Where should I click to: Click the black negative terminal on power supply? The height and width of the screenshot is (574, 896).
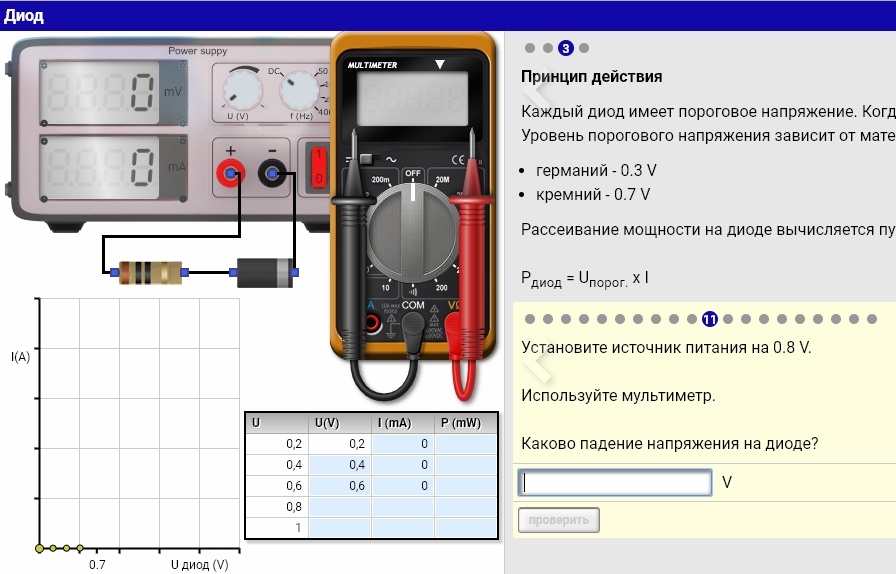coord(271,175)
